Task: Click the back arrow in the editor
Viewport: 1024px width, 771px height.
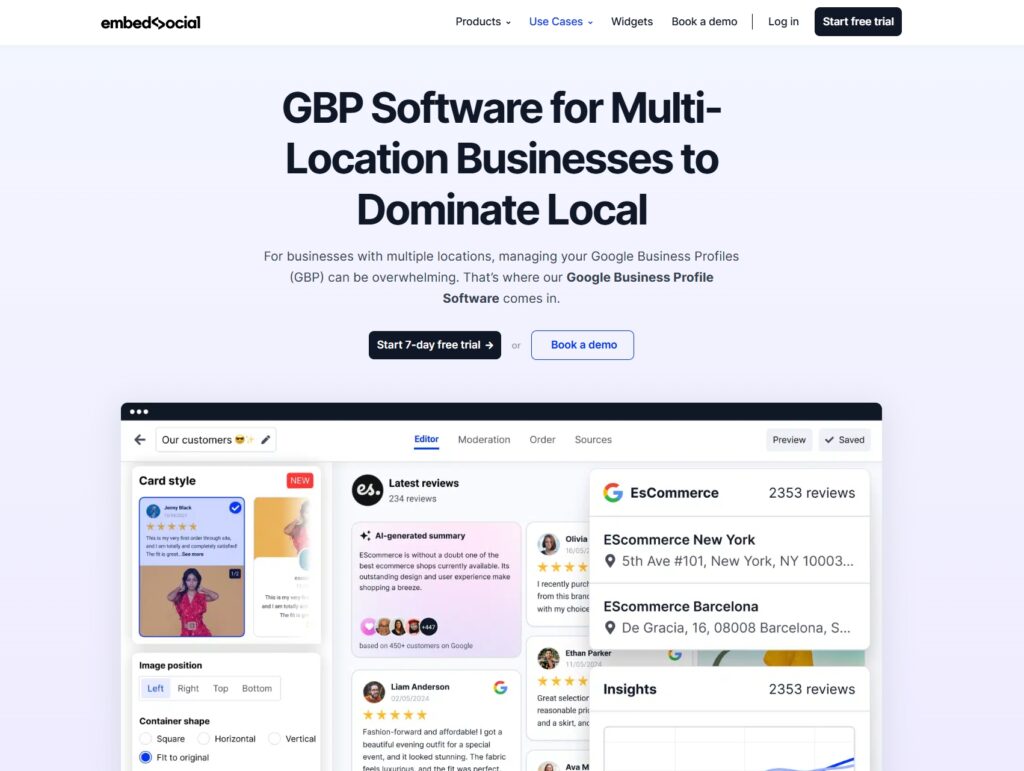Action: [x=140, y=439]
